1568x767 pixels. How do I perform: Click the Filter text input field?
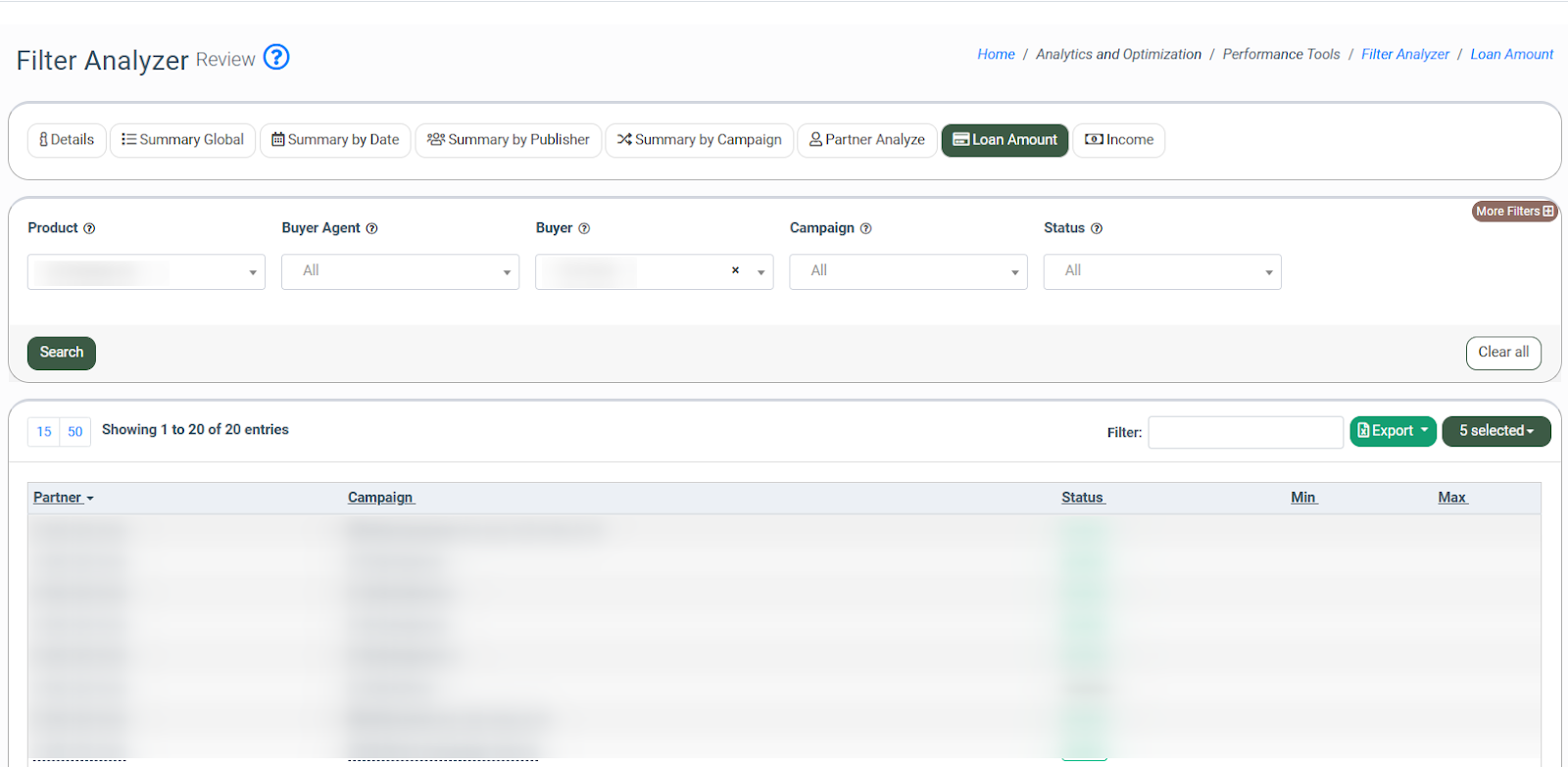click(1245, 432)
